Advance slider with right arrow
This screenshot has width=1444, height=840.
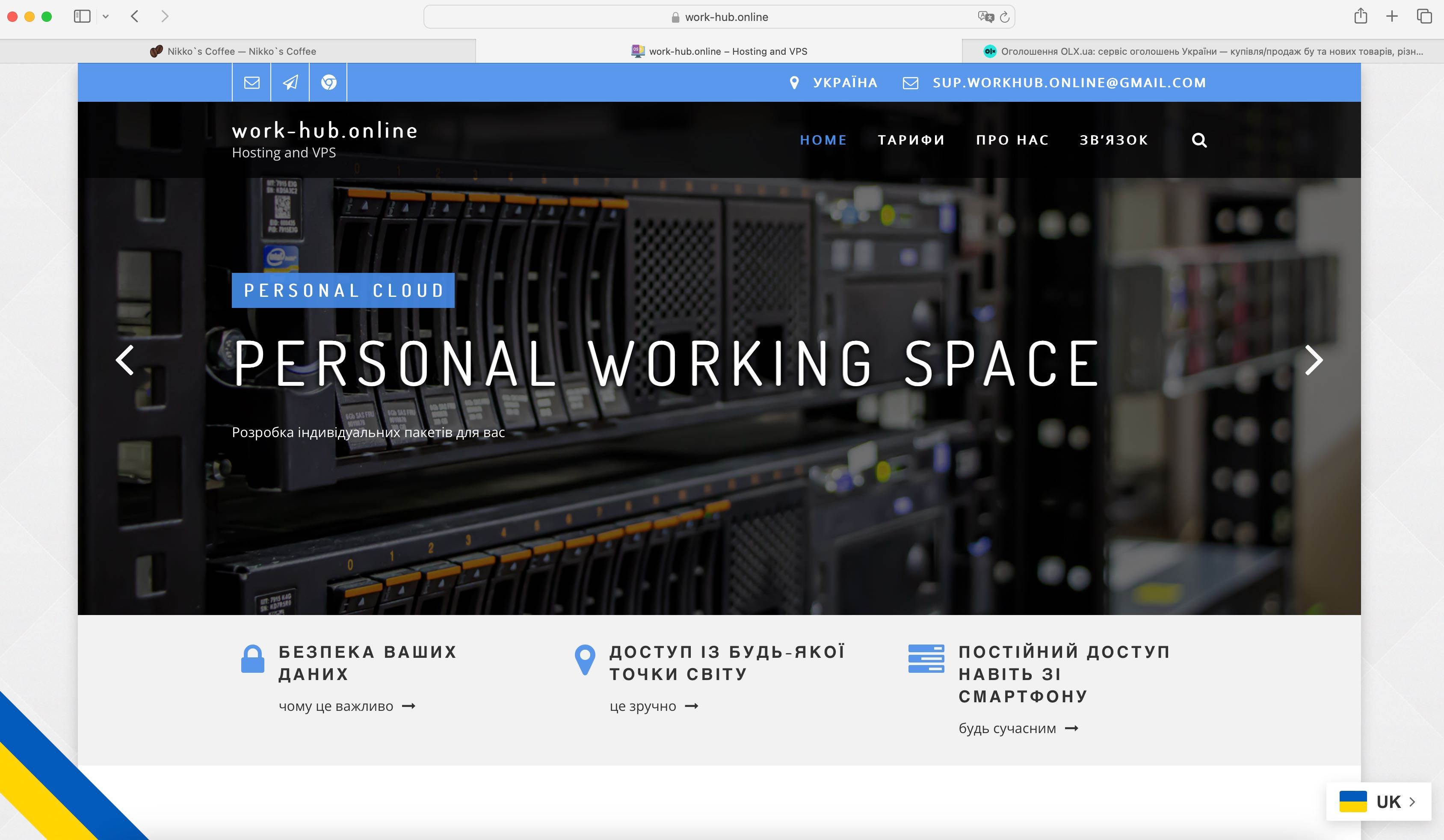[1314, 361]
